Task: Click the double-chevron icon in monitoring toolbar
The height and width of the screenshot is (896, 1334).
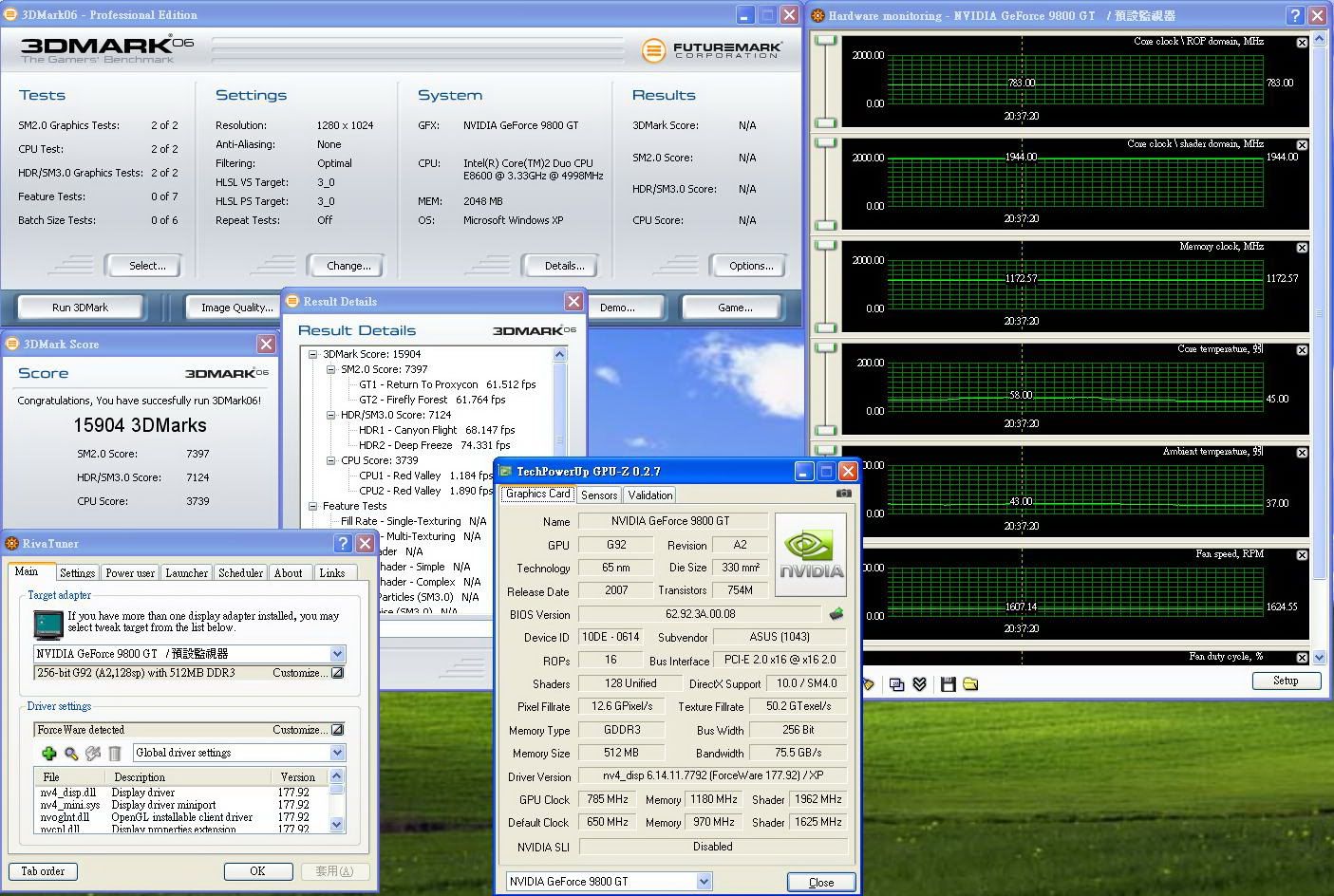Action: click(919, 684)
